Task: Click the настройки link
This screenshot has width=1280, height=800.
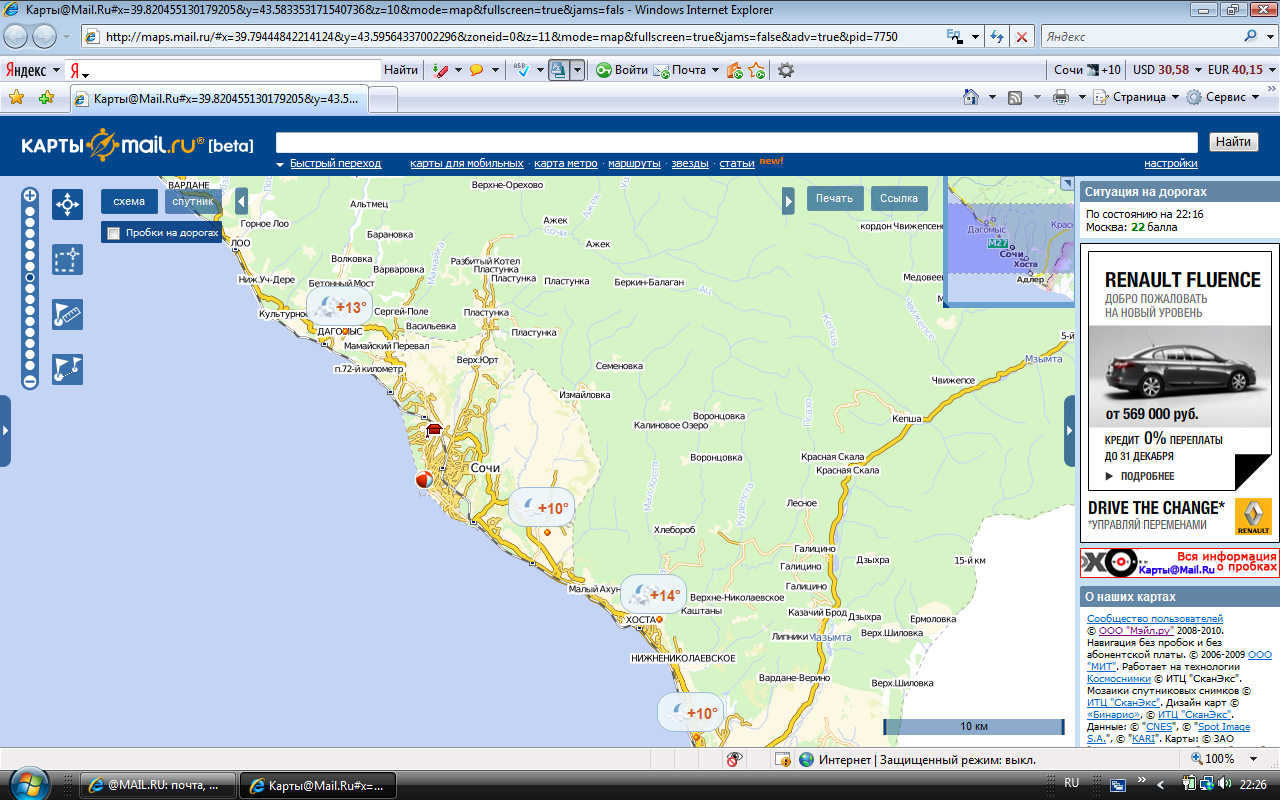Action: (1170, 163)
